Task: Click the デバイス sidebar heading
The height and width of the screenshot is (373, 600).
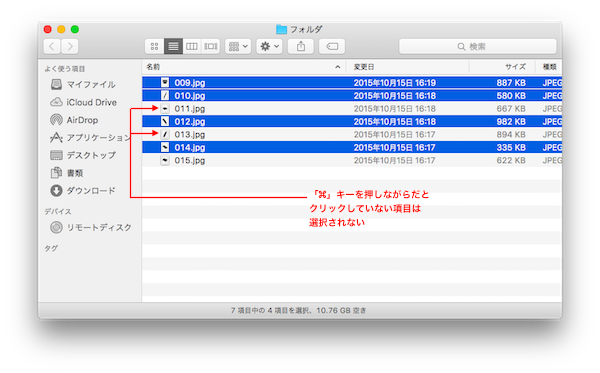Action: coord(58,212)
